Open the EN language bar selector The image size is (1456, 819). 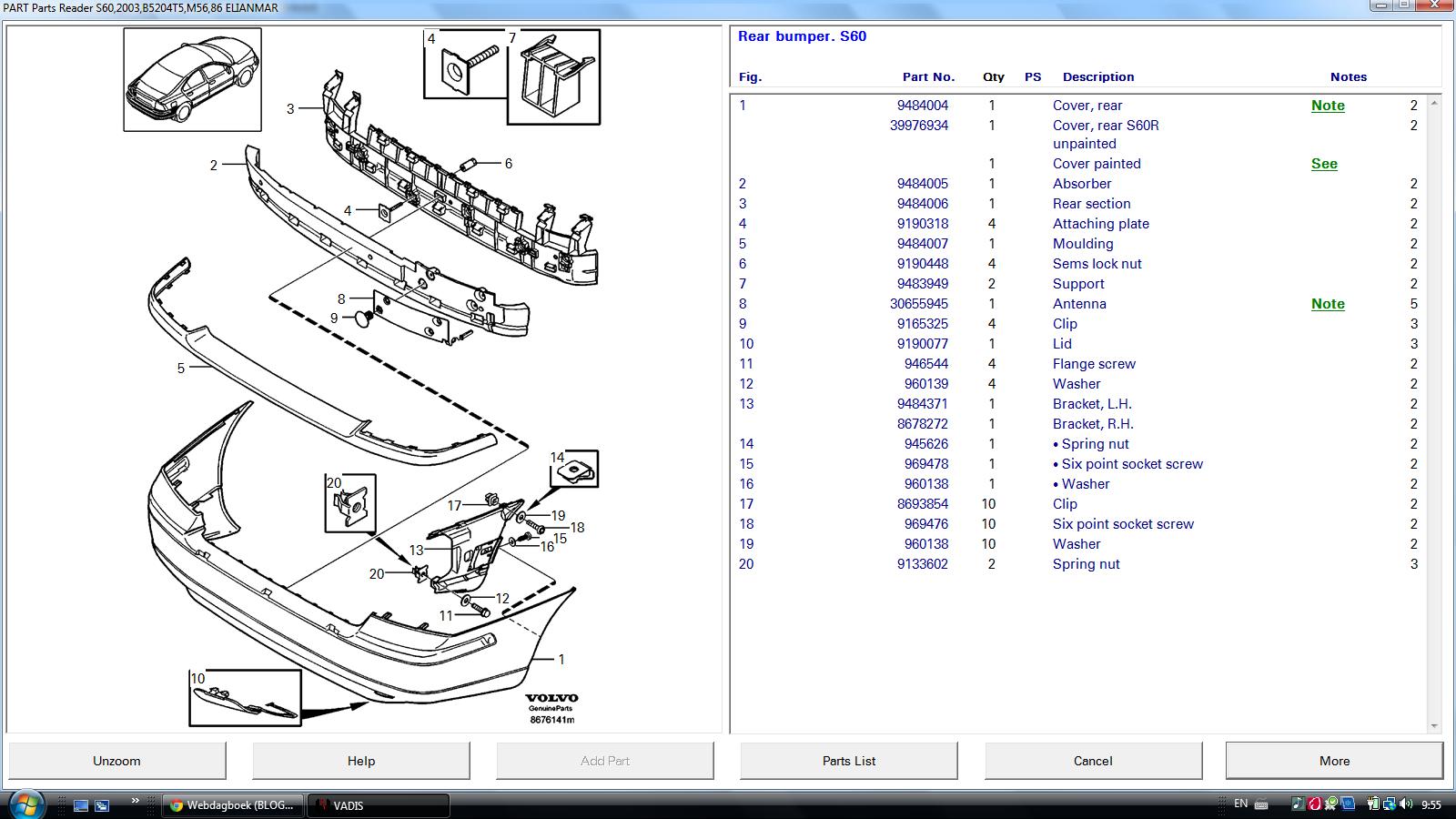(1240, 804)
